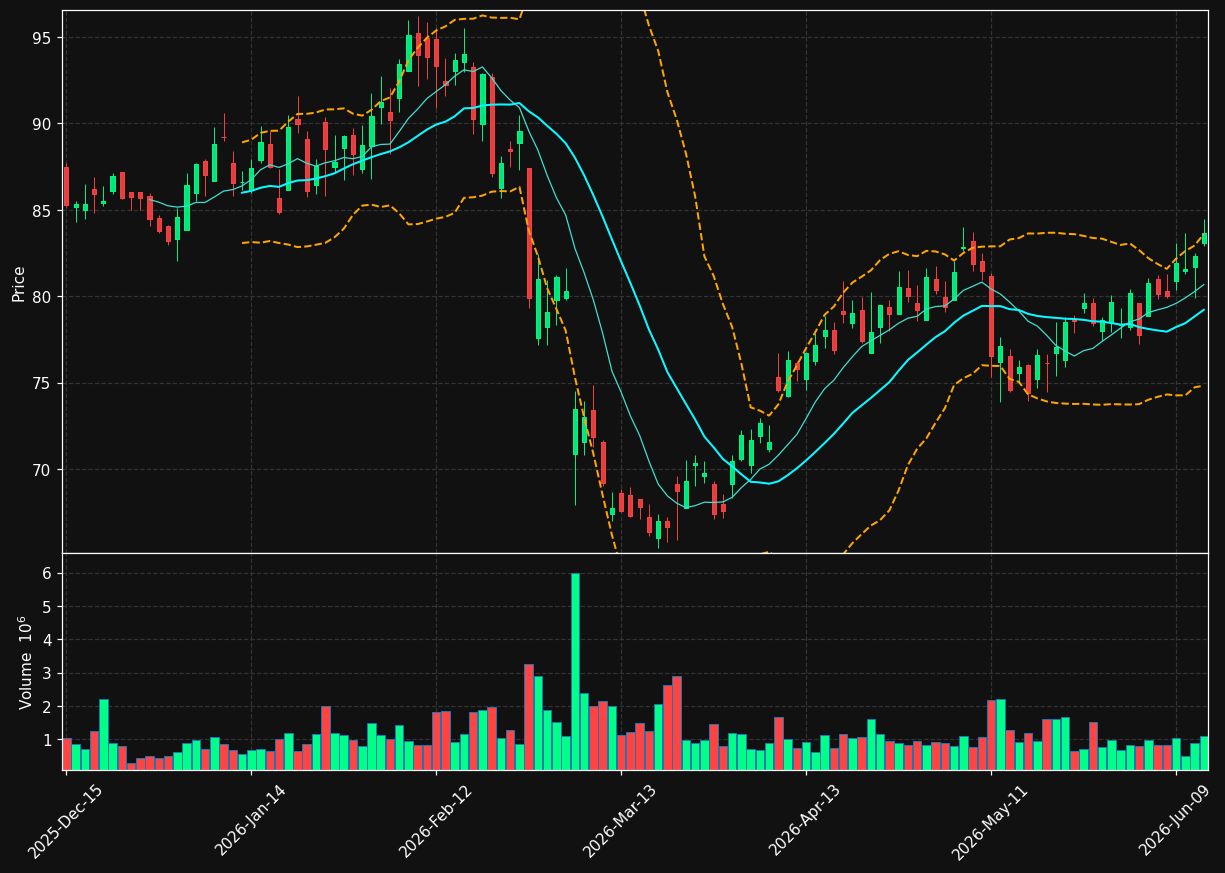Click the 95 price tick label
This screenshot has height=873, width=1225.
(x=42, y=38)
